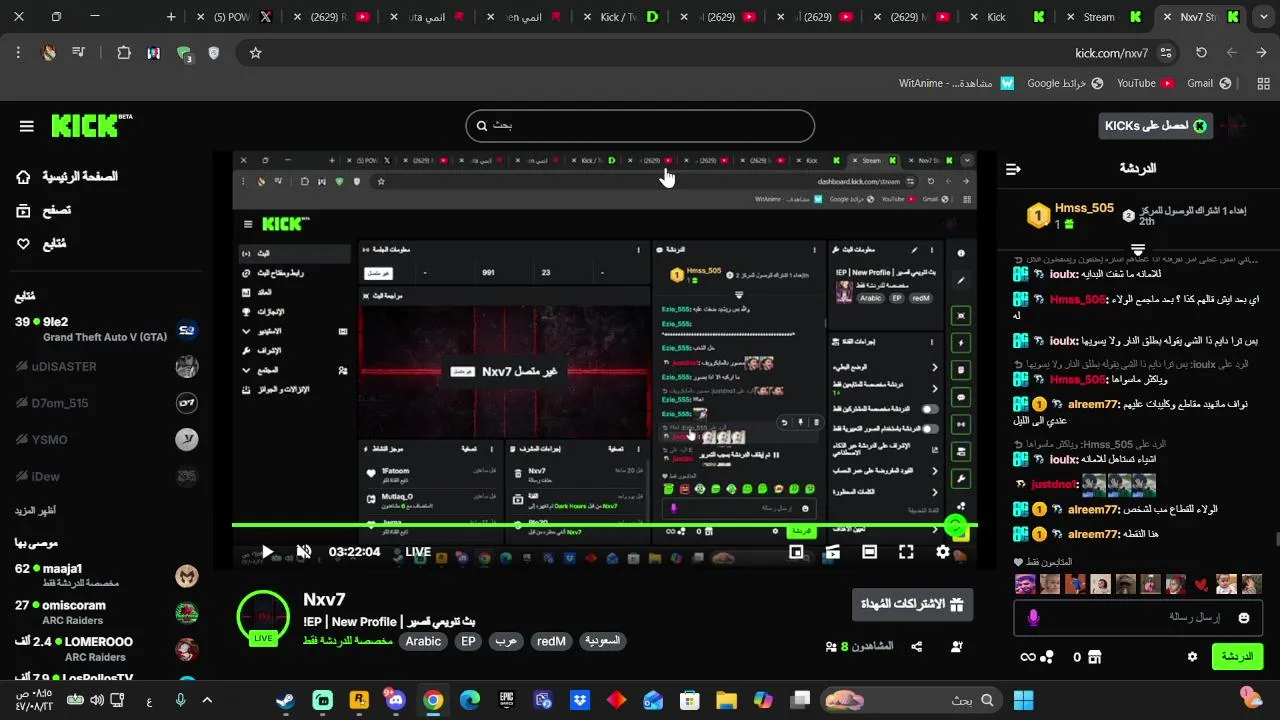Open the recommended maaja1 channel
1280x720 pixels.
point(106,576)
